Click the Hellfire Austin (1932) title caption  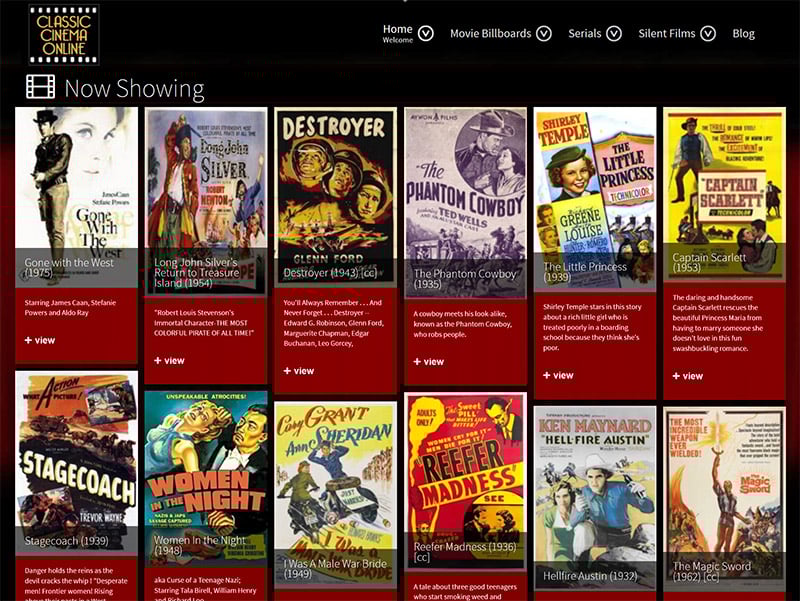[590, 576]
